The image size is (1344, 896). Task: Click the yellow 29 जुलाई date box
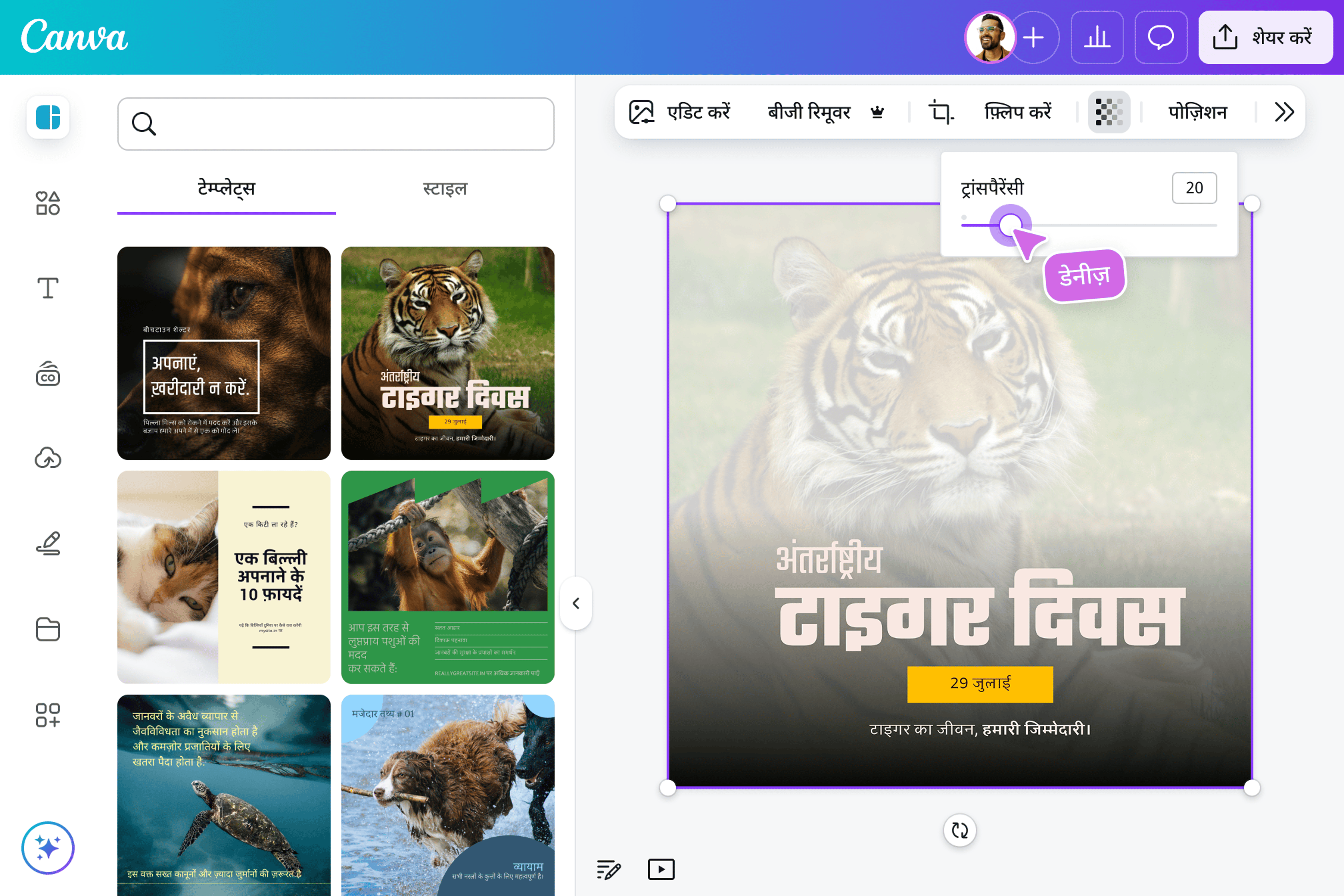click(x=980, y=684)
